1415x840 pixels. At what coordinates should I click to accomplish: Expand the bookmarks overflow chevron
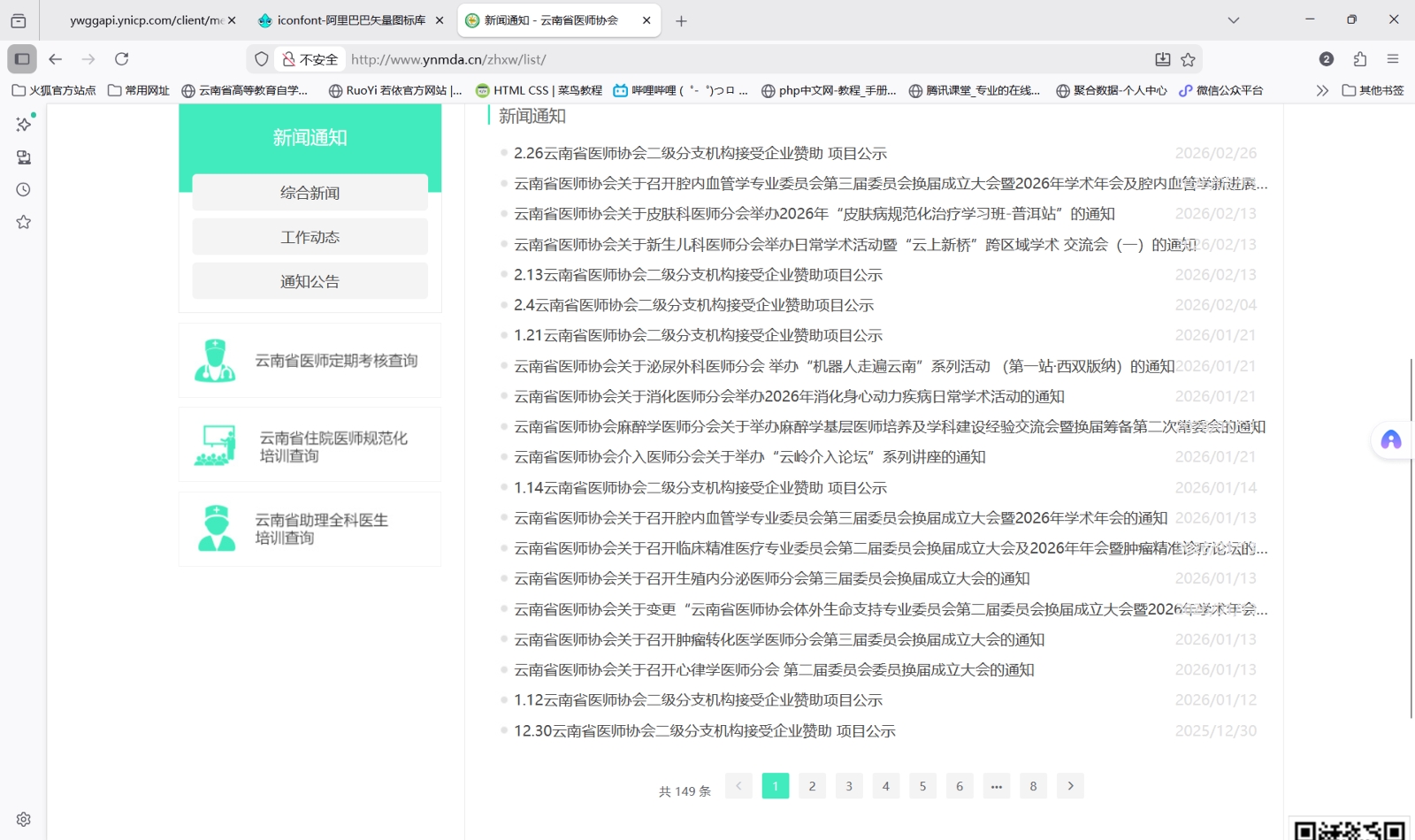pos(1321,89)
